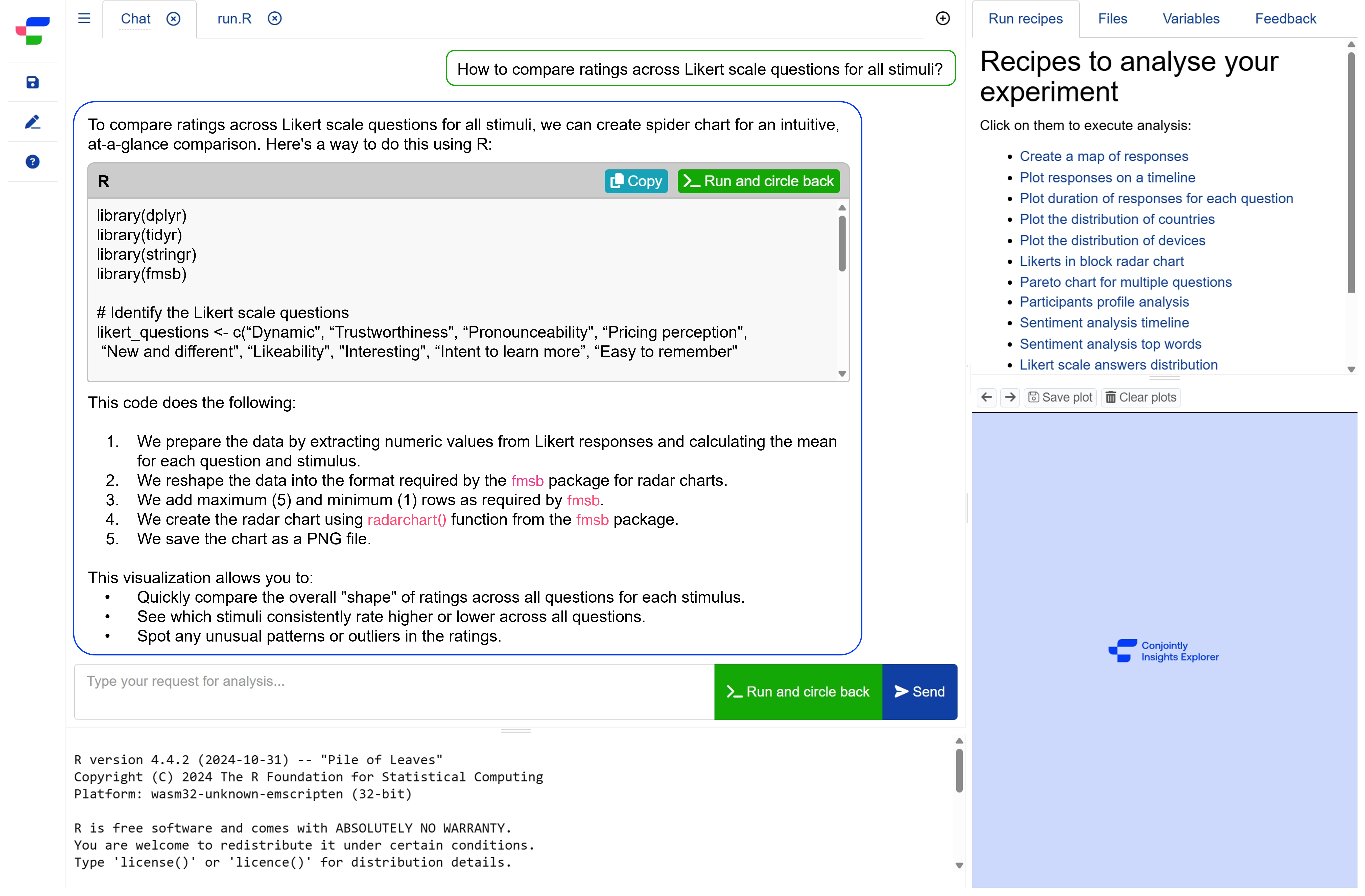Click the save disk icon in sidebar
This screenshot has width=1365, height=896.
coord(33,83)
